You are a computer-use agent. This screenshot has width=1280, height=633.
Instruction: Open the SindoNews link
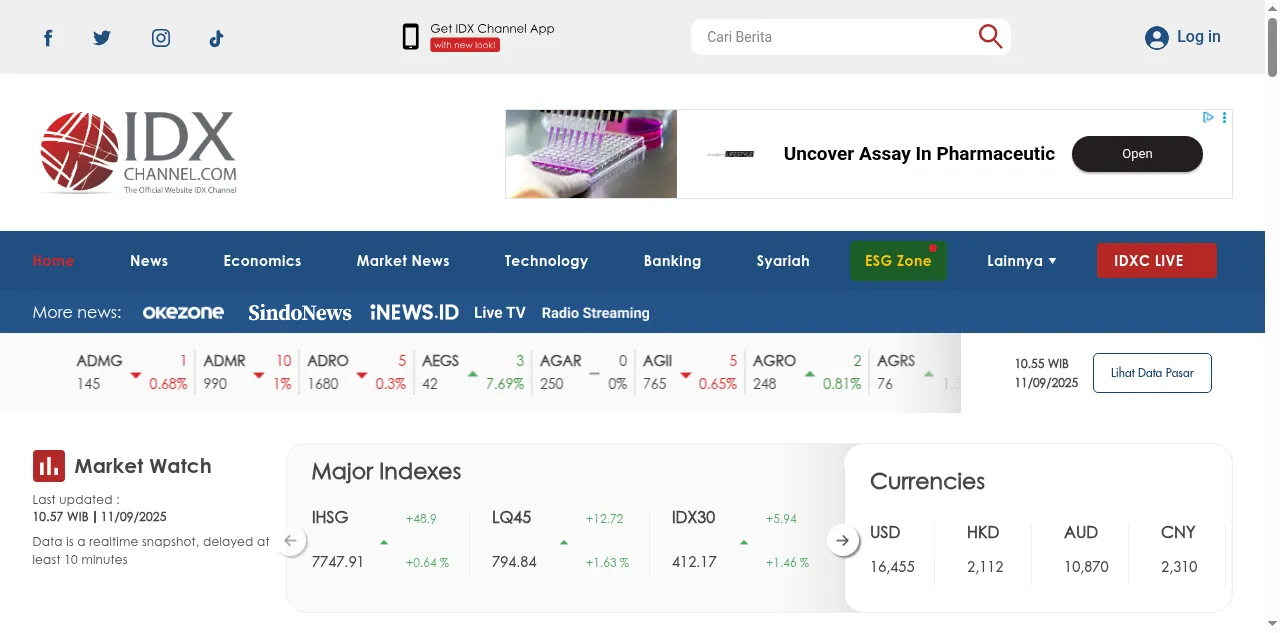[300, 313]
